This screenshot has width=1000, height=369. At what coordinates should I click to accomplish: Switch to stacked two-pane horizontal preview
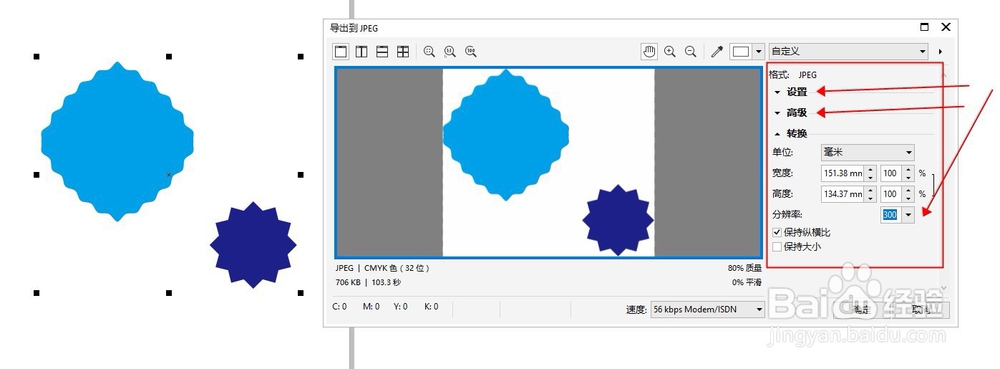(x=382, y=52)
